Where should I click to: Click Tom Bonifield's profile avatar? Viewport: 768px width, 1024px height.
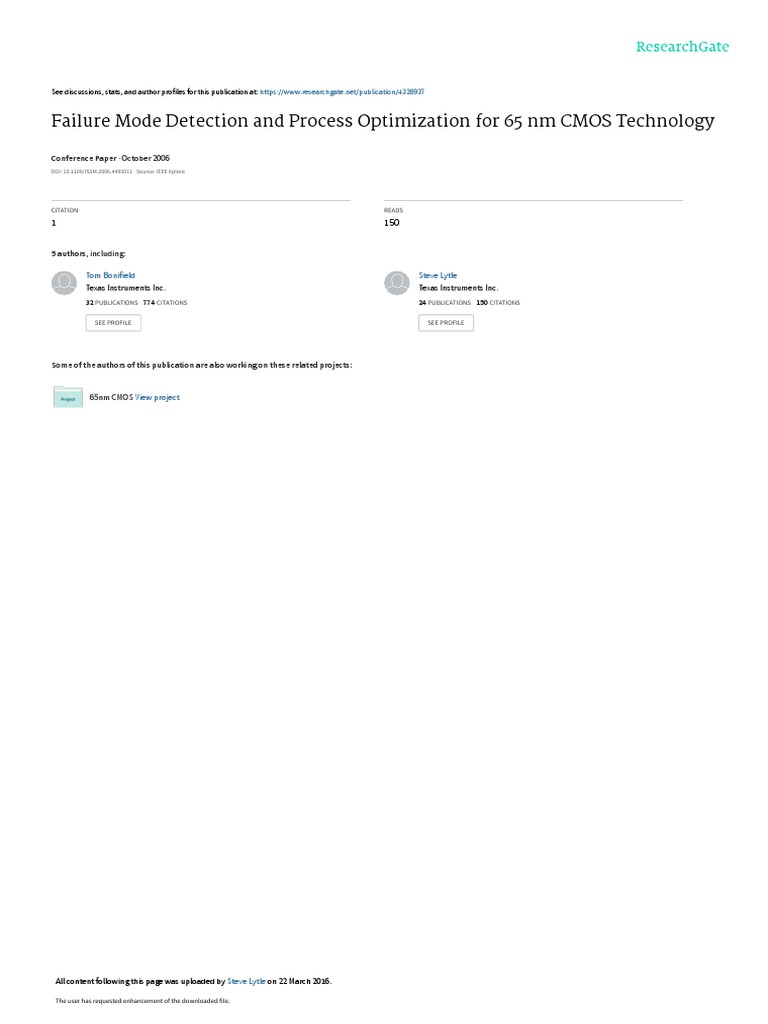(x=64, y=283)
